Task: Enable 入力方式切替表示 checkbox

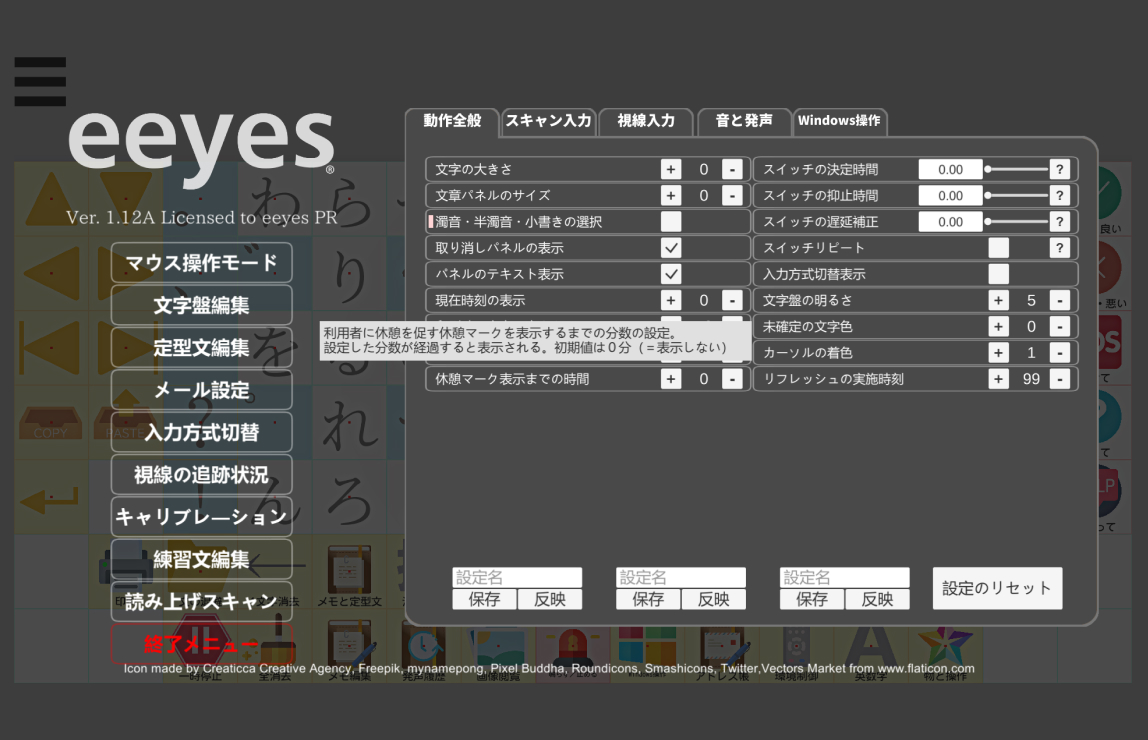Action: click(998, 274)
